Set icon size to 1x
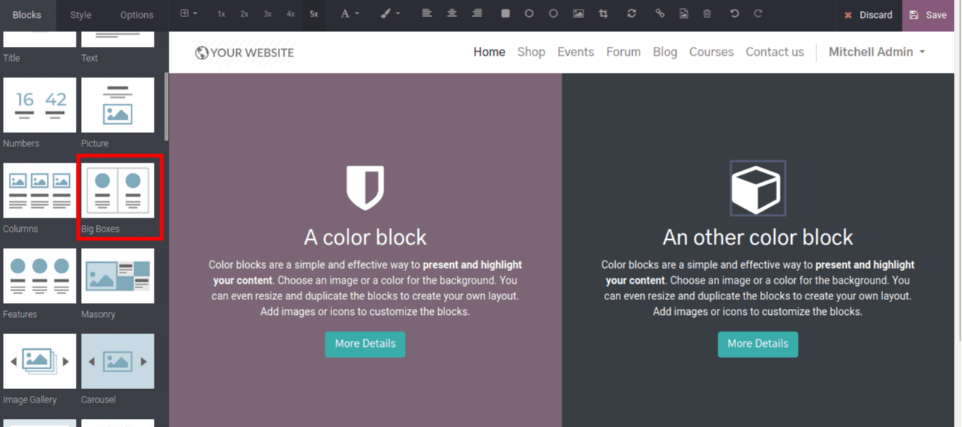 [x=221, y=14]
